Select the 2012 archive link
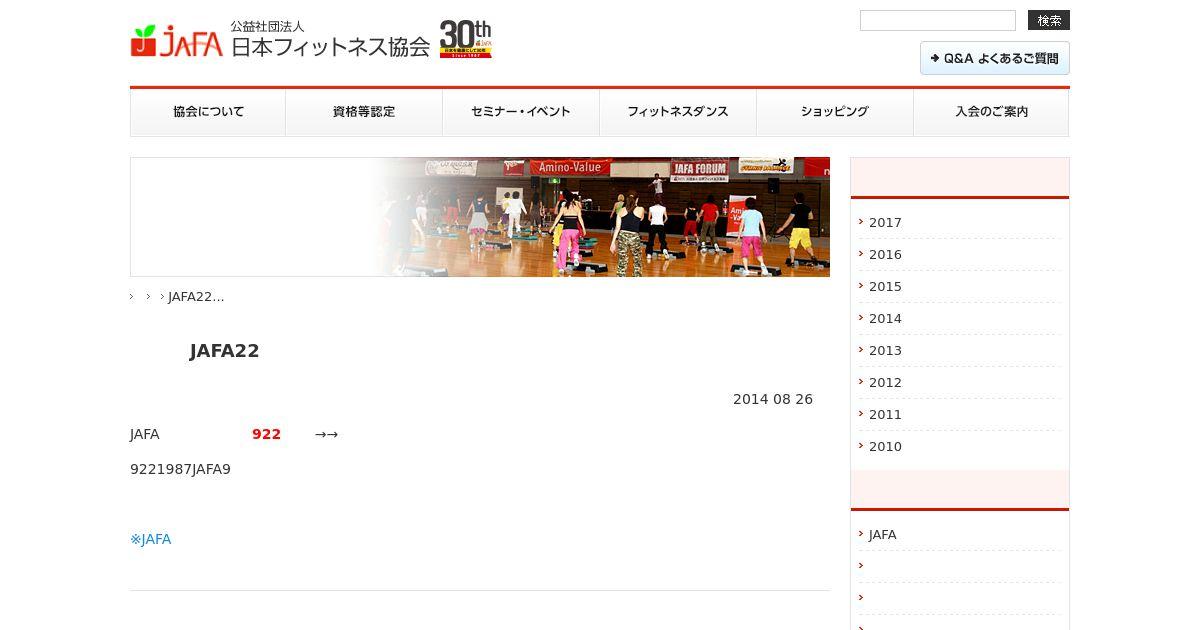 [885, 383]
